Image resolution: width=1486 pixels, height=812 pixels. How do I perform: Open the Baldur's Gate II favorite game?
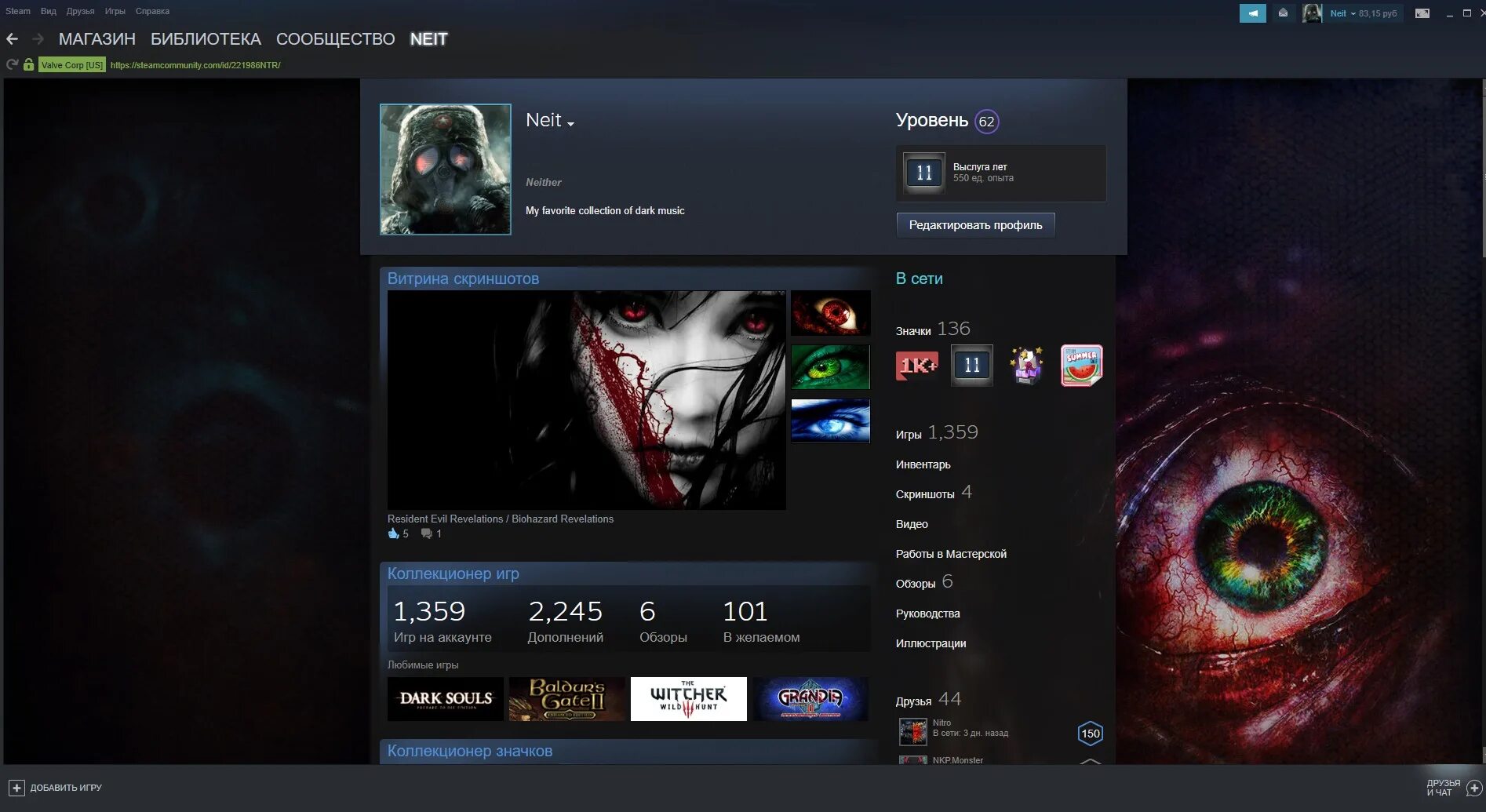click(x=567, y=699)
